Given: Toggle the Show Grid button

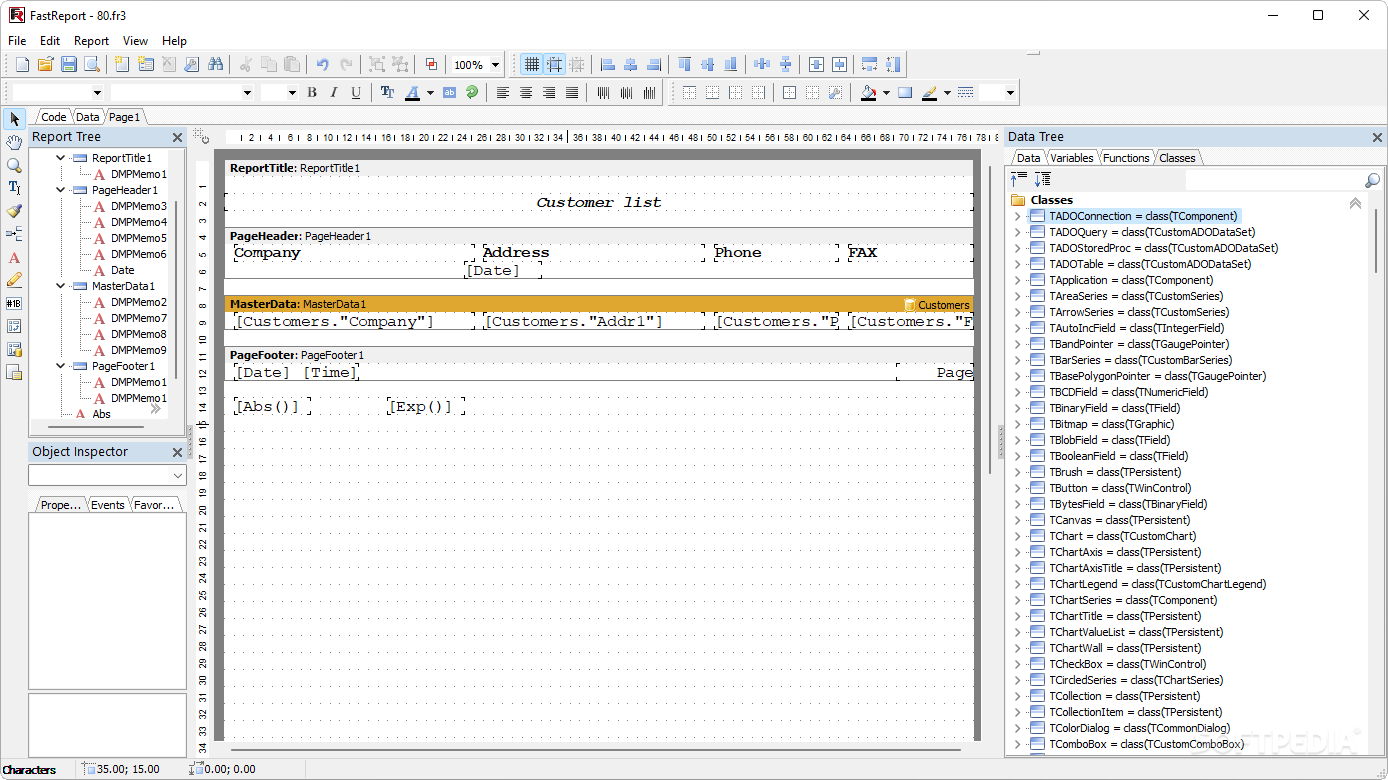Looking at the screenshot, I should (531, 64).
